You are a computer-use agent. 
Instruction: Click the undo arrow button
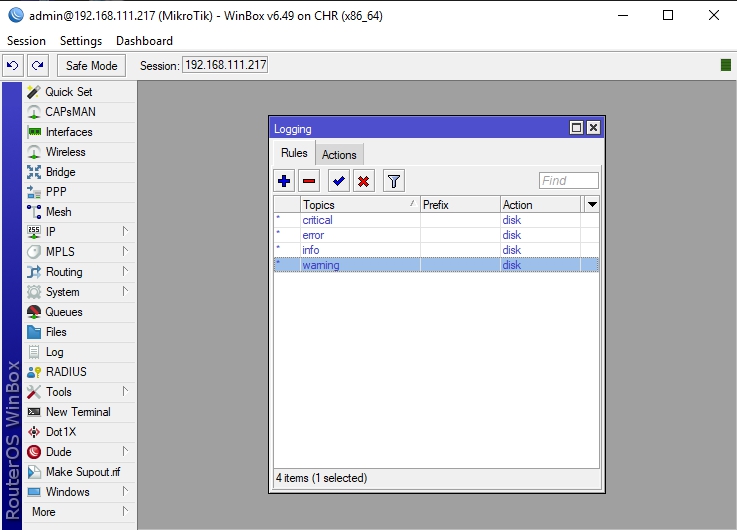click(13, 65)
